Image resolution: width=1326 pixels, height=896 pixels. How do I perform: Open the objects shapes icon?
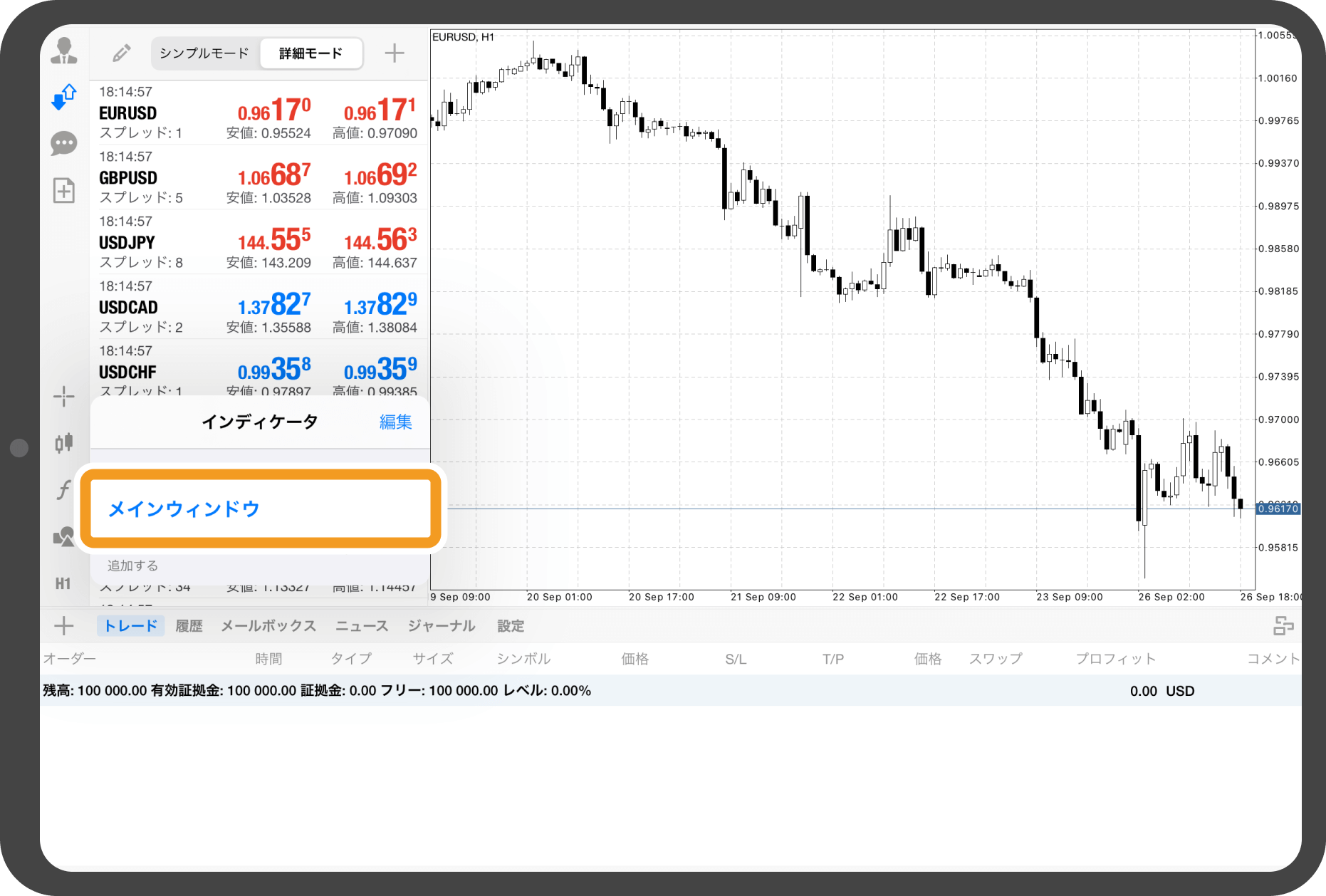coord(64,536)
